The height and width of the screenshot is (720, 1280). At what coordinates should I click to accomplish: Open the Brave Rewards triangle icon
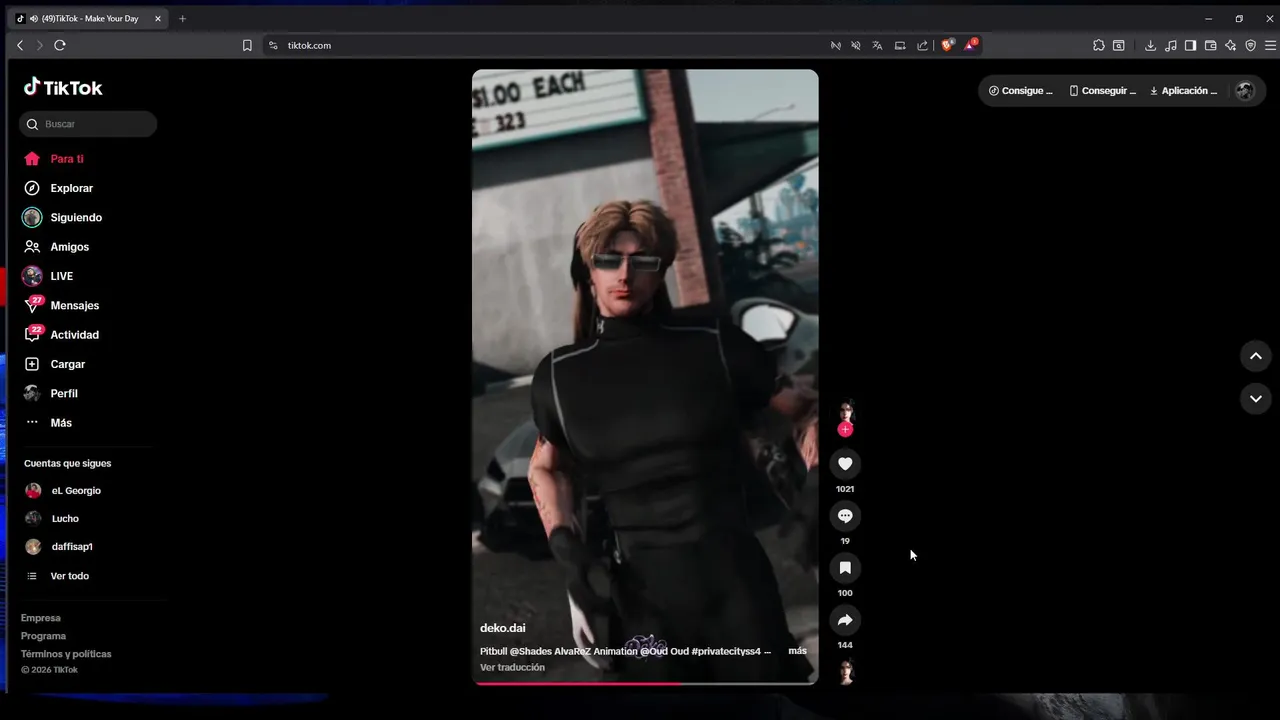pyautogui.click(x=971, y=45)
